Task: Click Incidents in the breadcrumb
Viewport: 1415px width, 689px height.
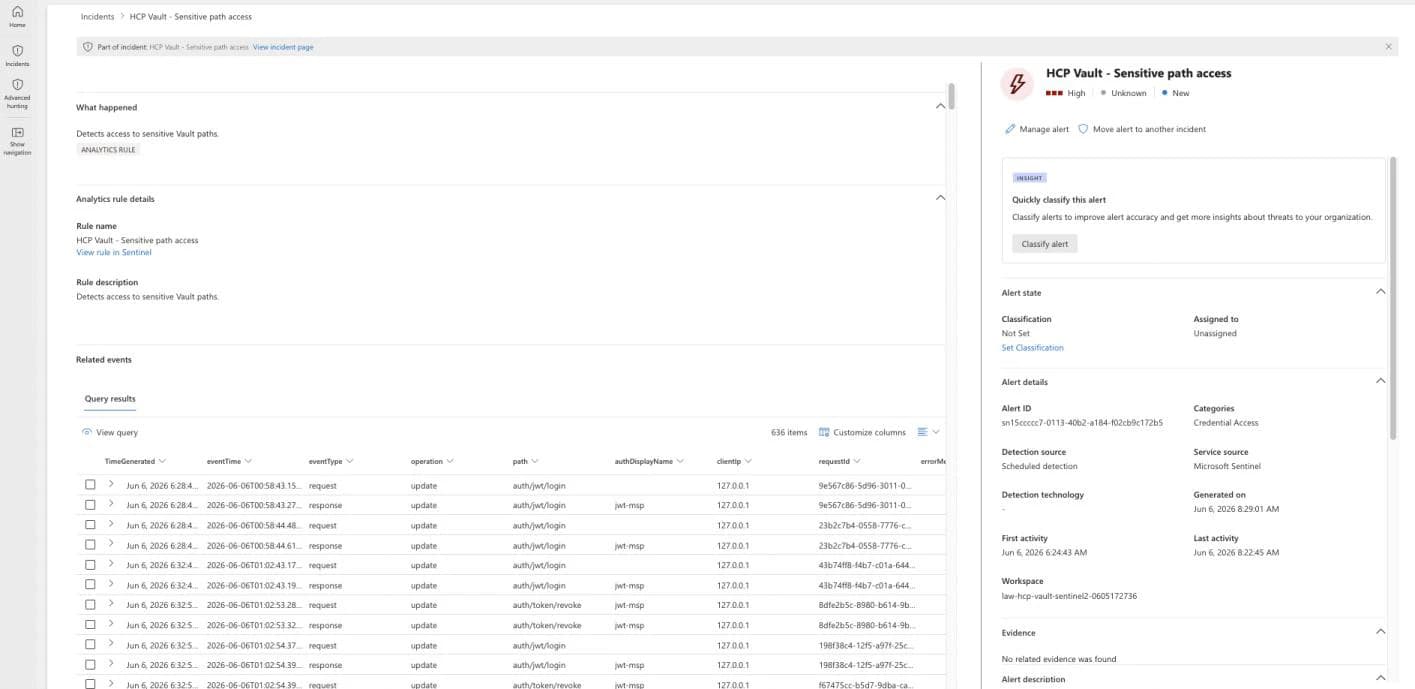Action: point(98,17)
